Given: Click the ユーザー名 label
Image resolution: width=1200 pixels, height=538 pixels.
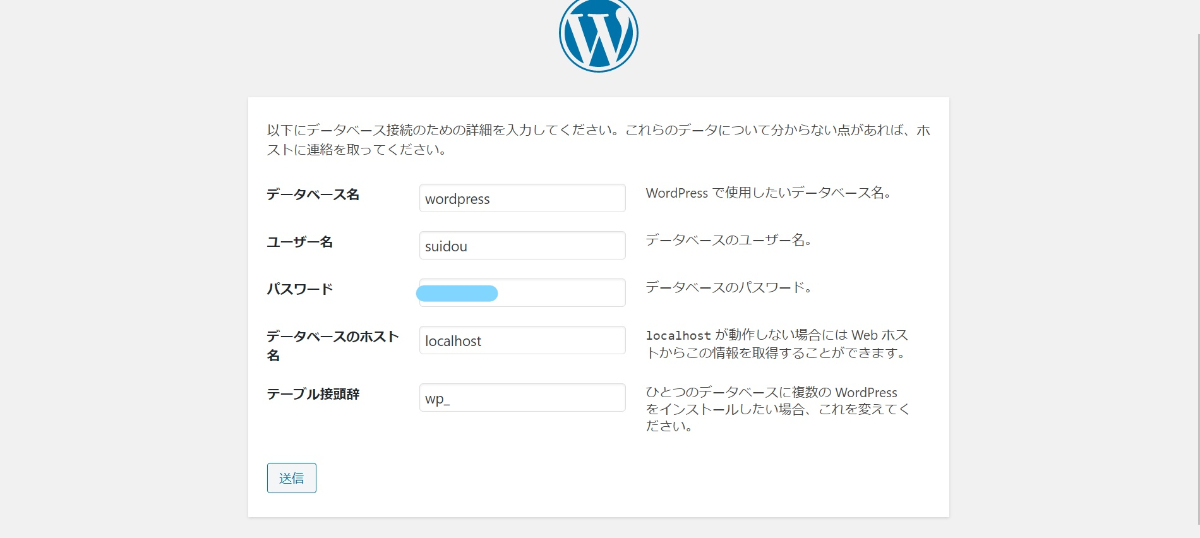Looking at the screenshot, I should pyautogui.click(x=300, y=242).
